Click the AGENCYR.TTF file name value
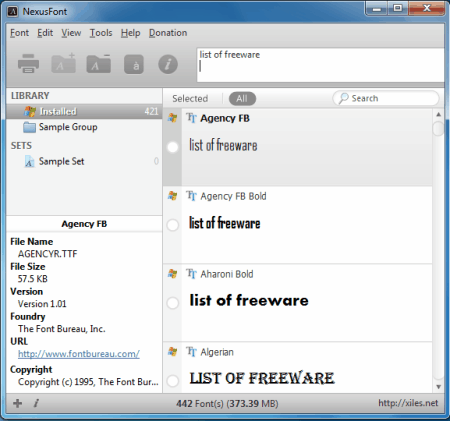This screenshot has height=421, width=450. click(x=47, y=254)
